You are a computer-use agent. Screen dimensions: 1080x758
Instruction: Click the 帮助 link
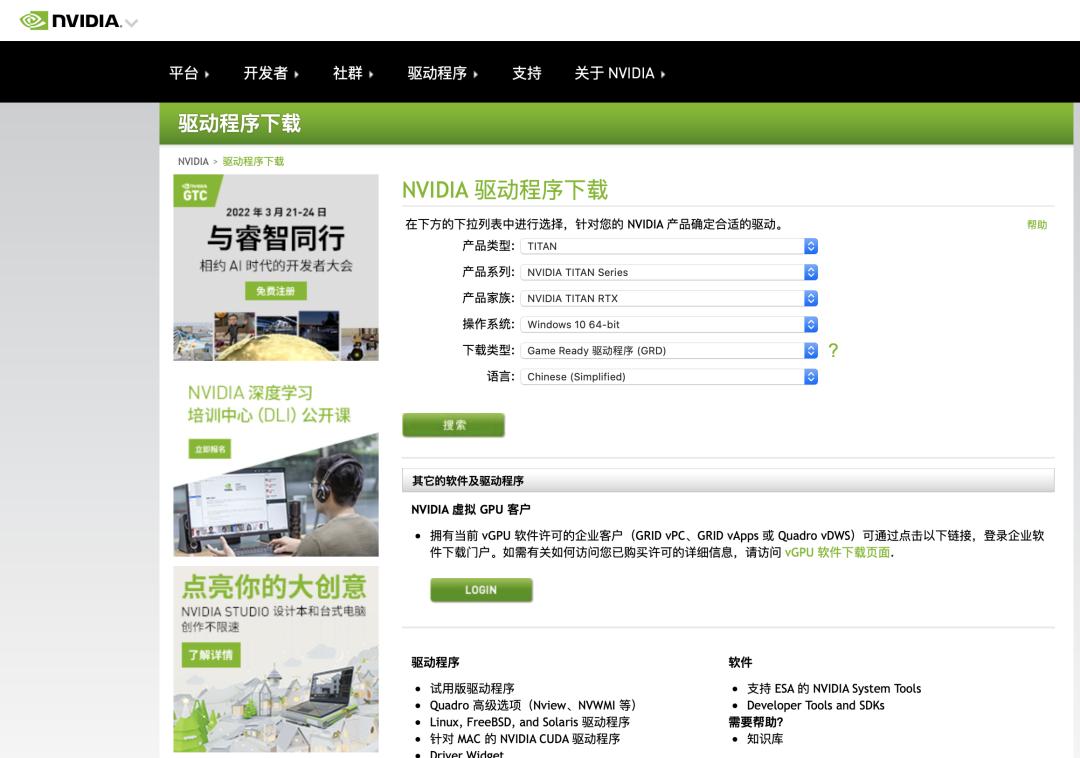pos(1038,225)
